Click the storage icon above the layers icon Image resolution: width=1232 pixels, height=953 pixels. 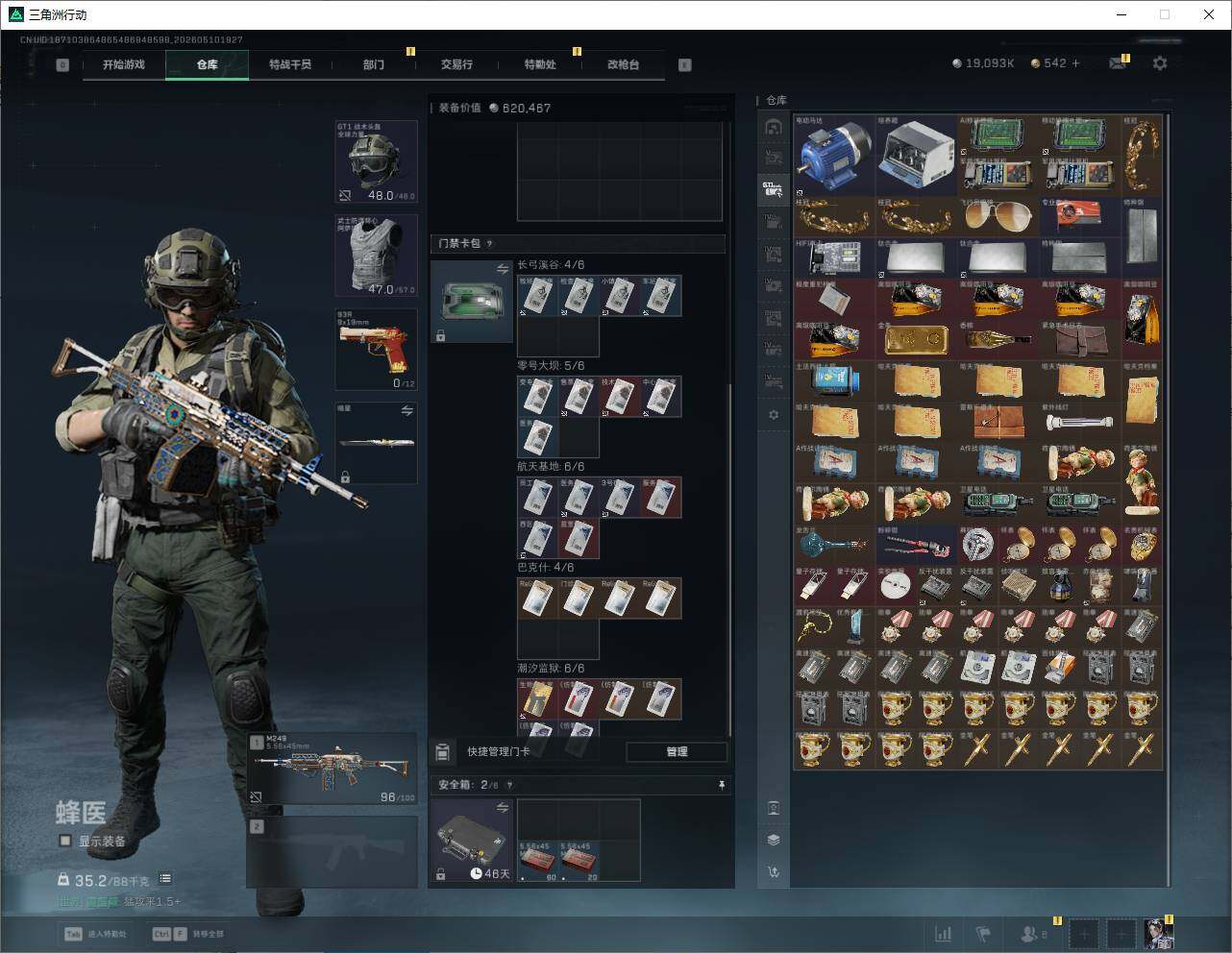(x=774, y=807)
